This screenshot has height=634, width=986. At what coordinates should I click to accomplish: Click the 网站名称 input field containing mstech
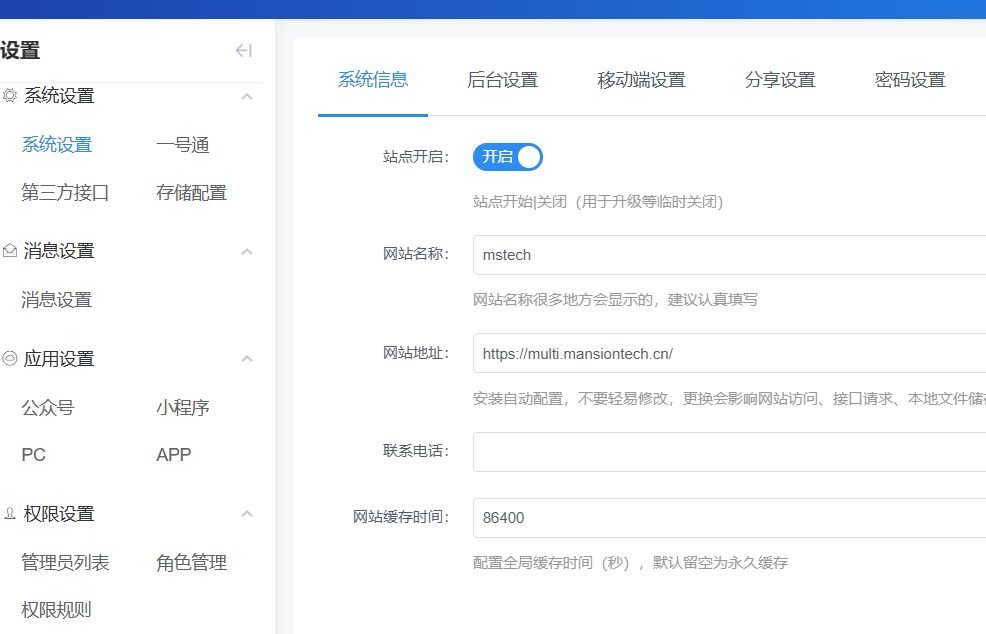click(x=729, y=255)
